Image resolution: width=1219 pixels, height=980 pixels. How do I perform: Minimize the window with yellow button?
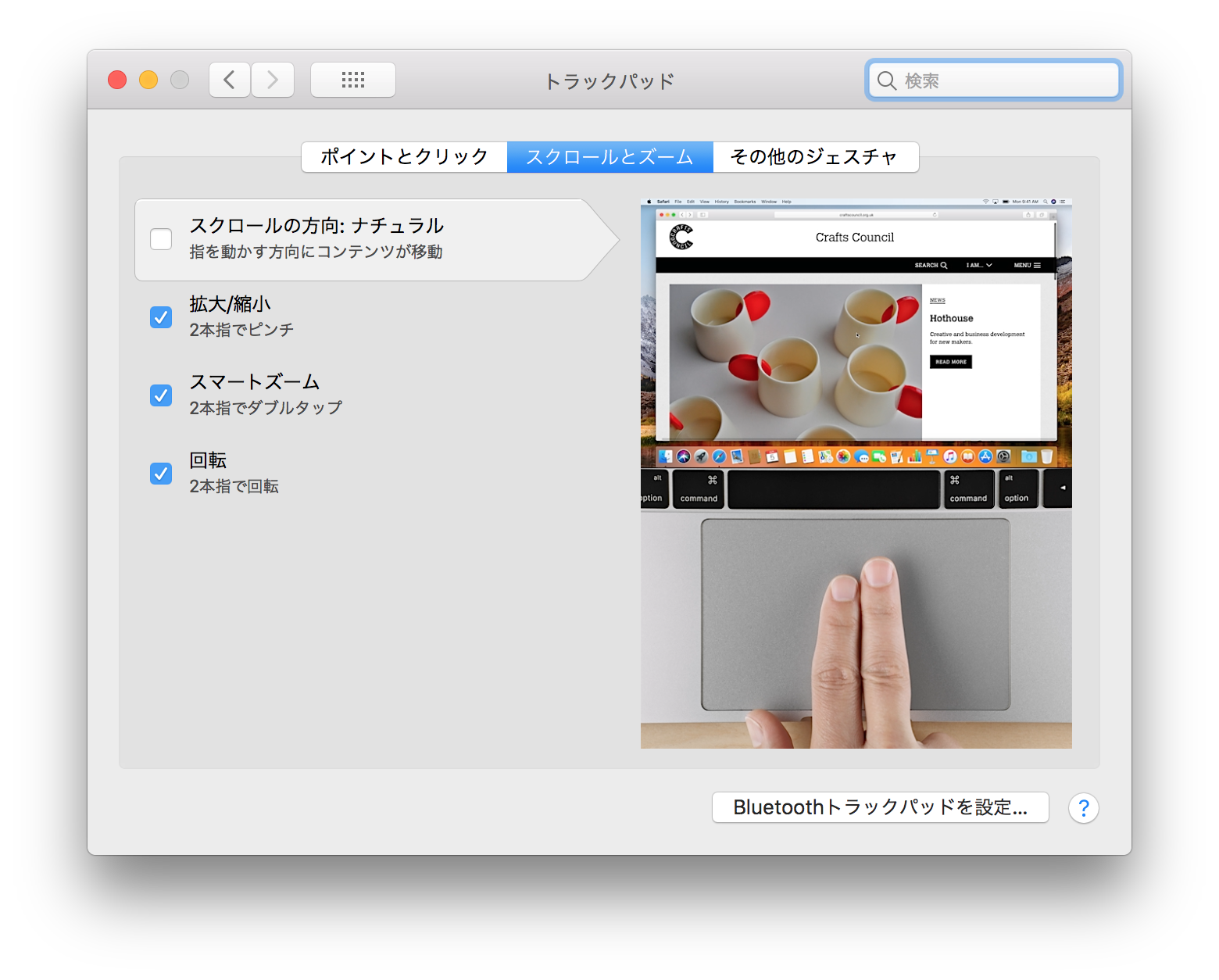tap(148, 80)
